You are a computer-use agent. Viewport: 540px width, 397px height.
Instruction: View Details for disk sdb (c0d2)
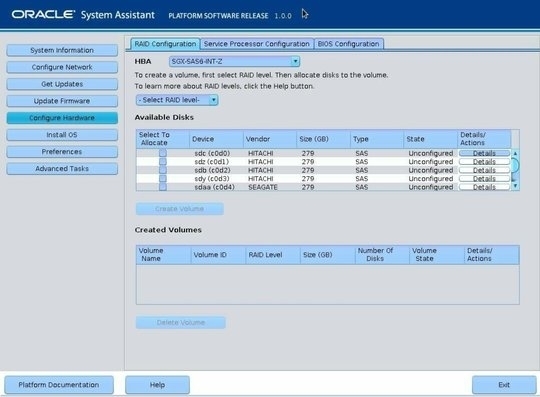point(484,170)
